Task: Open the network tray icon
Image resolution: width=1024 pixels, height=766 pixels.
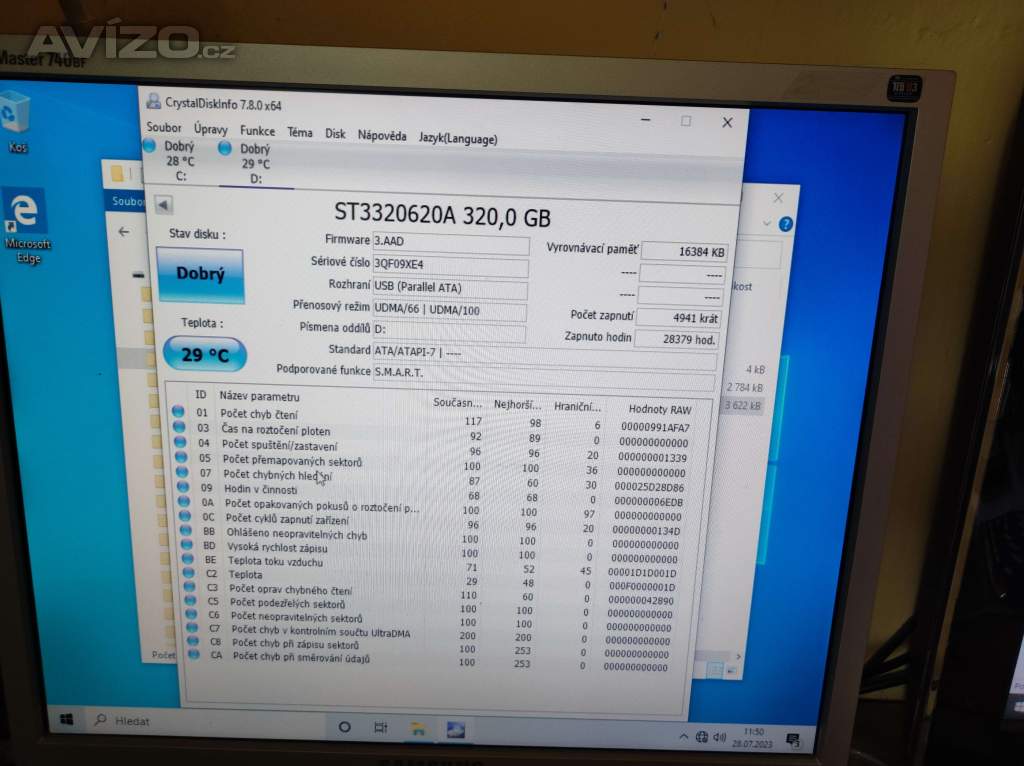Action: click(x=701, y=737)
